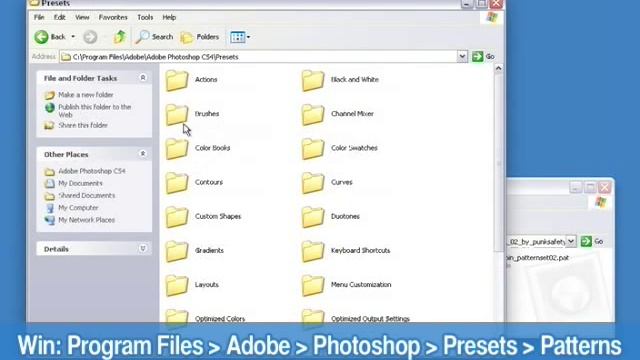
Task: Click the Keyboard Shortcuts folder name
Action: pyautogui.click(x=360, y=251)
